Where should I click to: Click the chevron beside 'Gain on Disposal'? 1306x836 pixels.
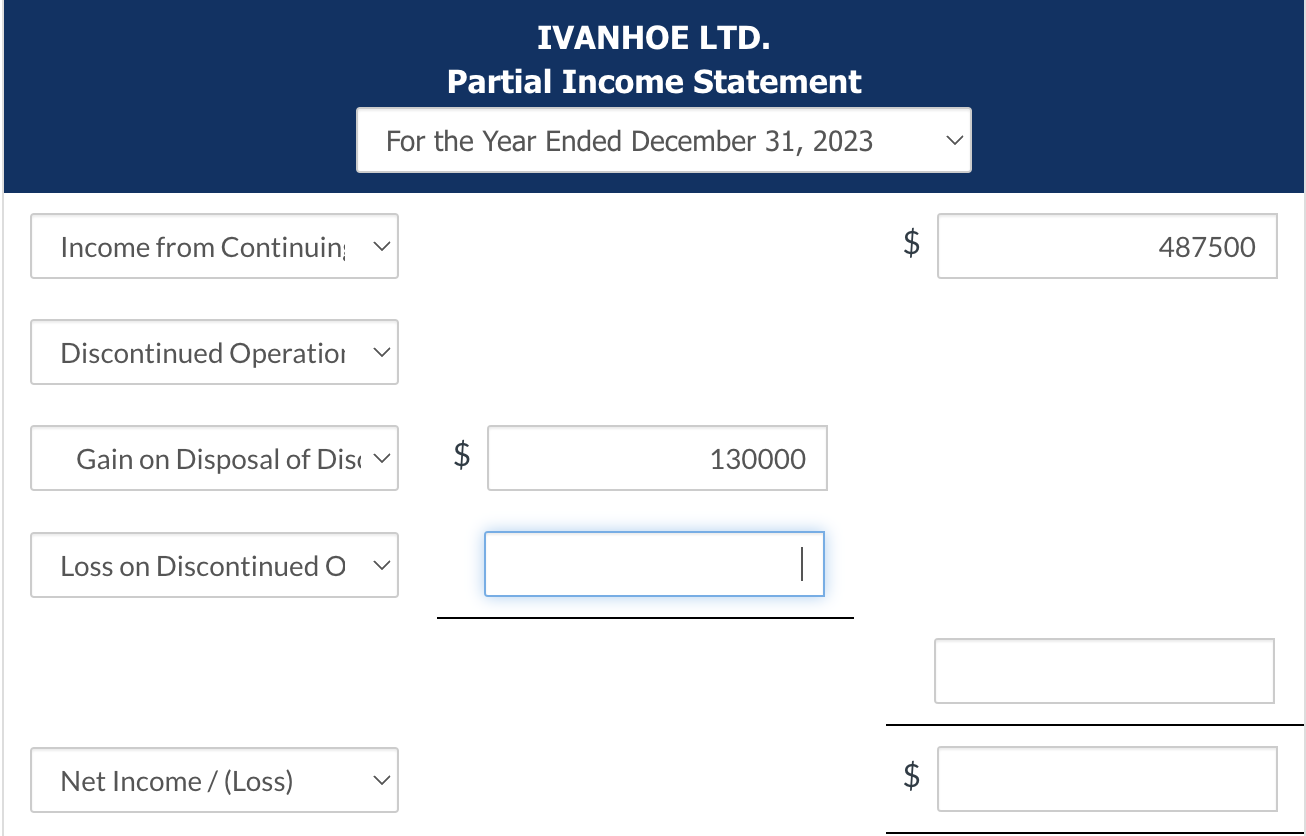click(x=380, y=458)
